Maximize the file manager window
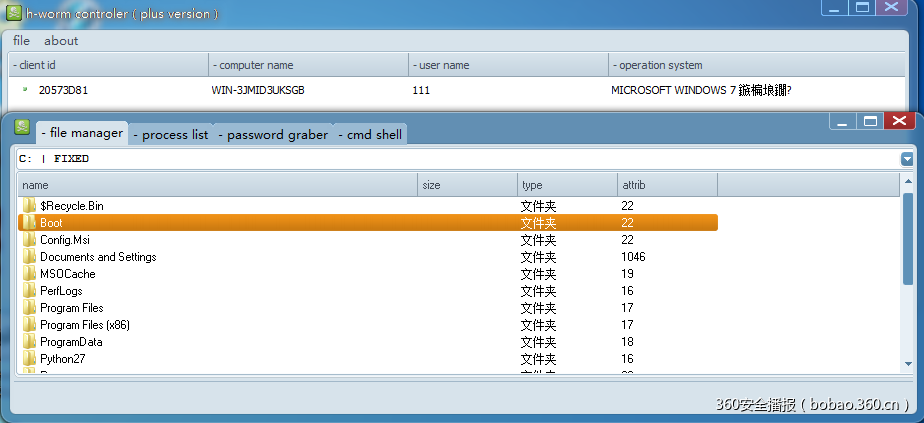This screenshot has height=423, width=924. tap(871, 121)
